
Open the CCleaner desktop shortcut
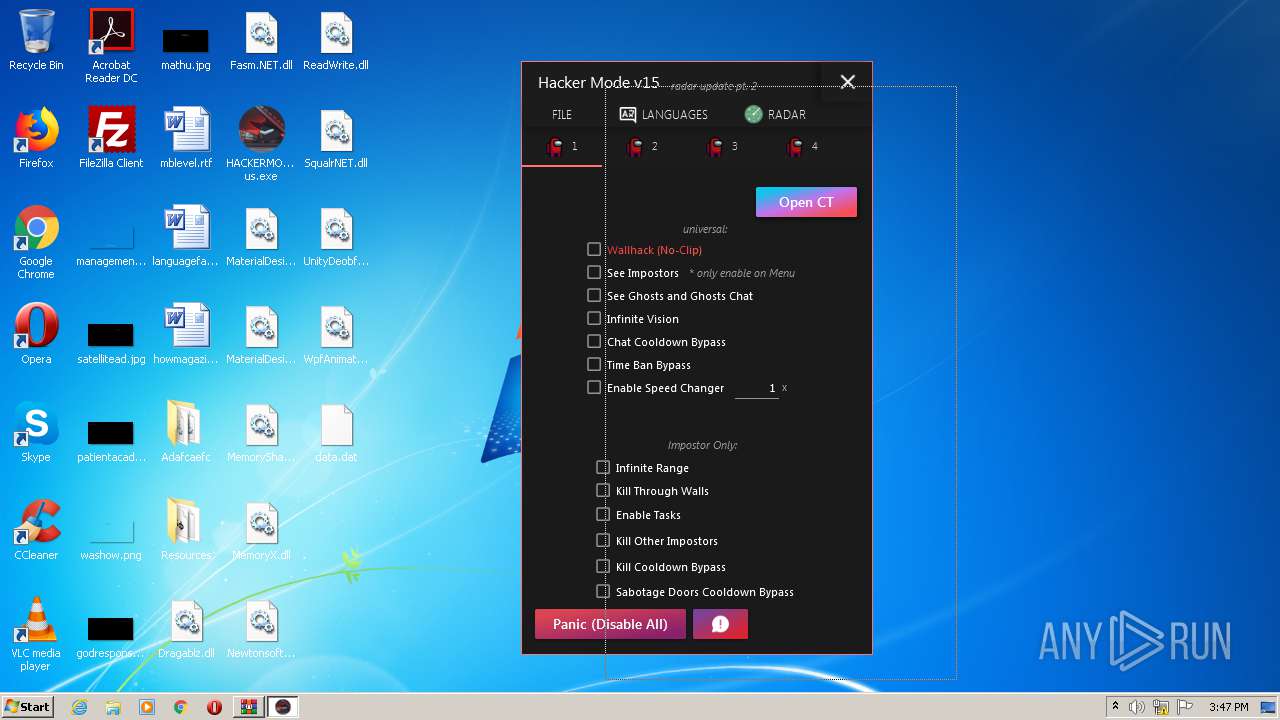pos(36,530)
